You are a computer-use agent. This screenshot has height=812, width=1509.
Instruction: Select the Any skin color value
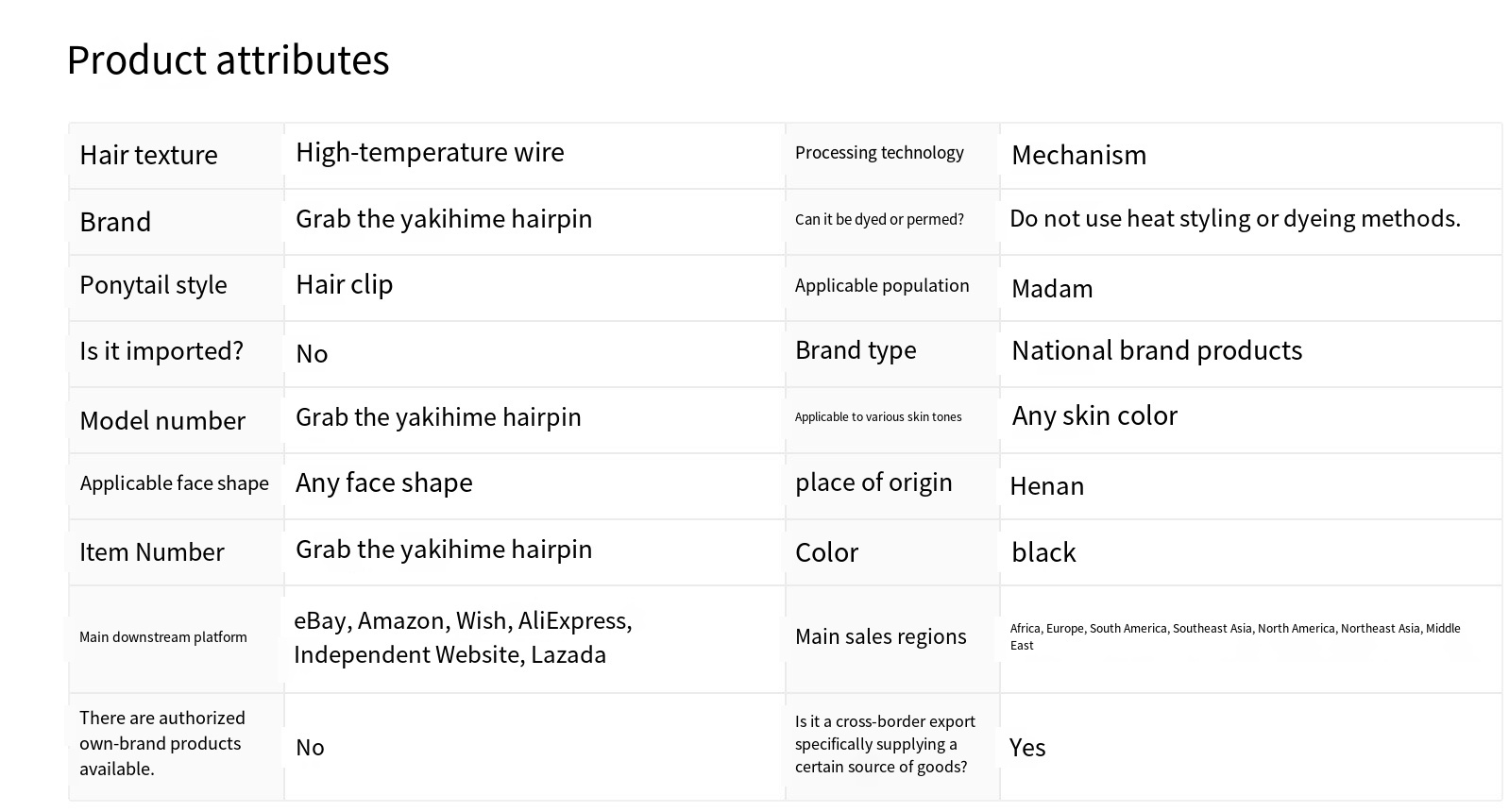tap(1094, 416)
